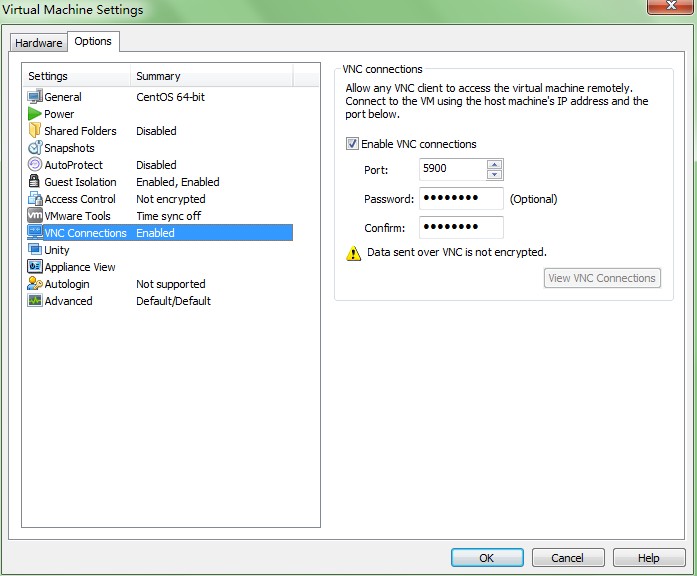Select the Access Control label

(80, 199)
